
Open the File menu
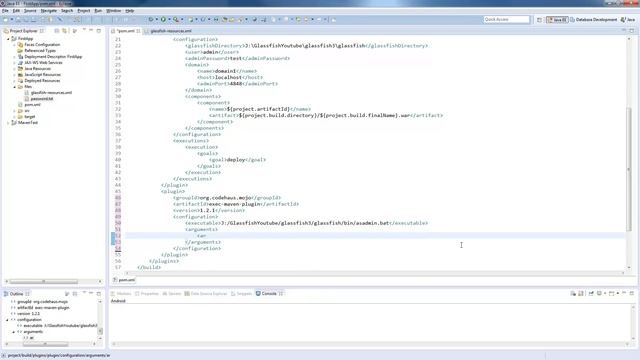pos(5,11)
